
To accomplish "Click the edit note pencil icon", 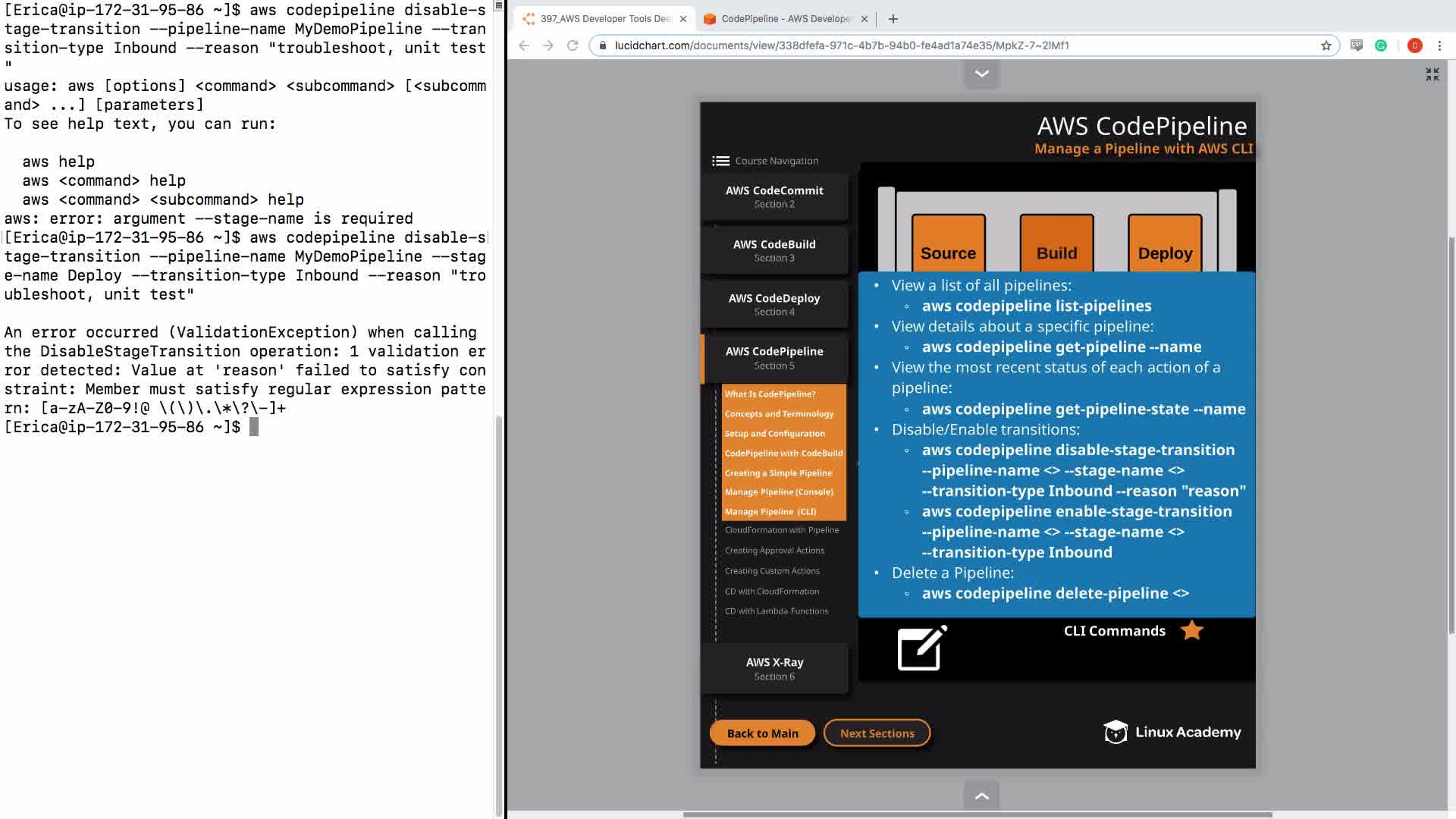I will (921, 648).
